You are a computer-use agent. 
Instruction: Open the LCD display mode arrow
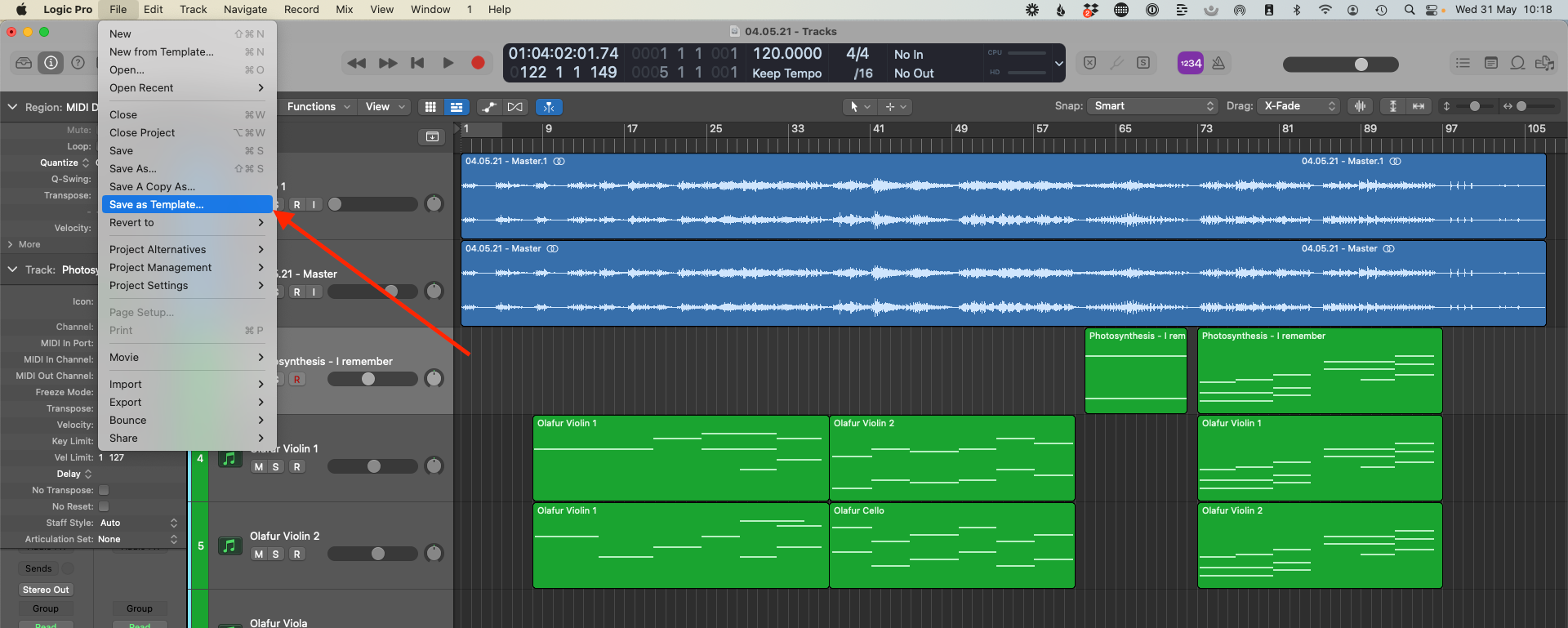click(x=1058, y=63)
